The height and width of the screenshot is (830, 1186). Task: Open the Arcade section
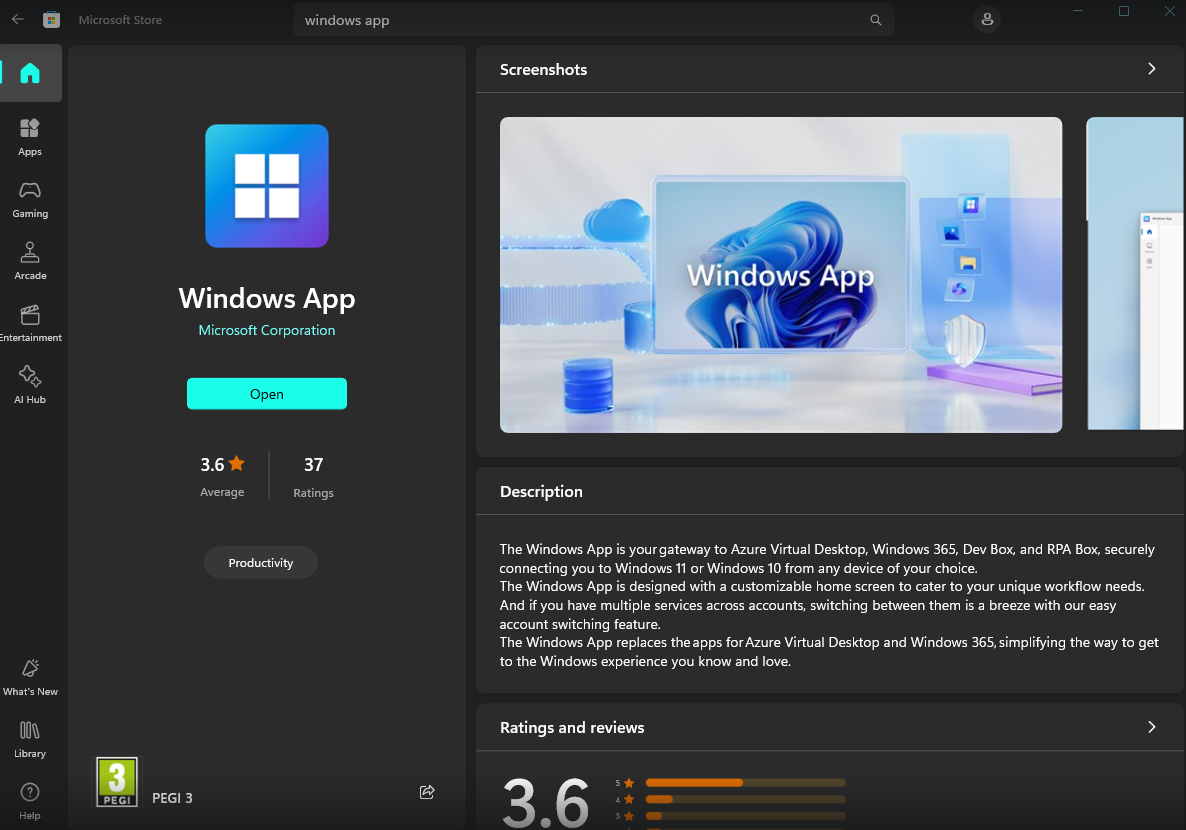[x=30, y=261]
